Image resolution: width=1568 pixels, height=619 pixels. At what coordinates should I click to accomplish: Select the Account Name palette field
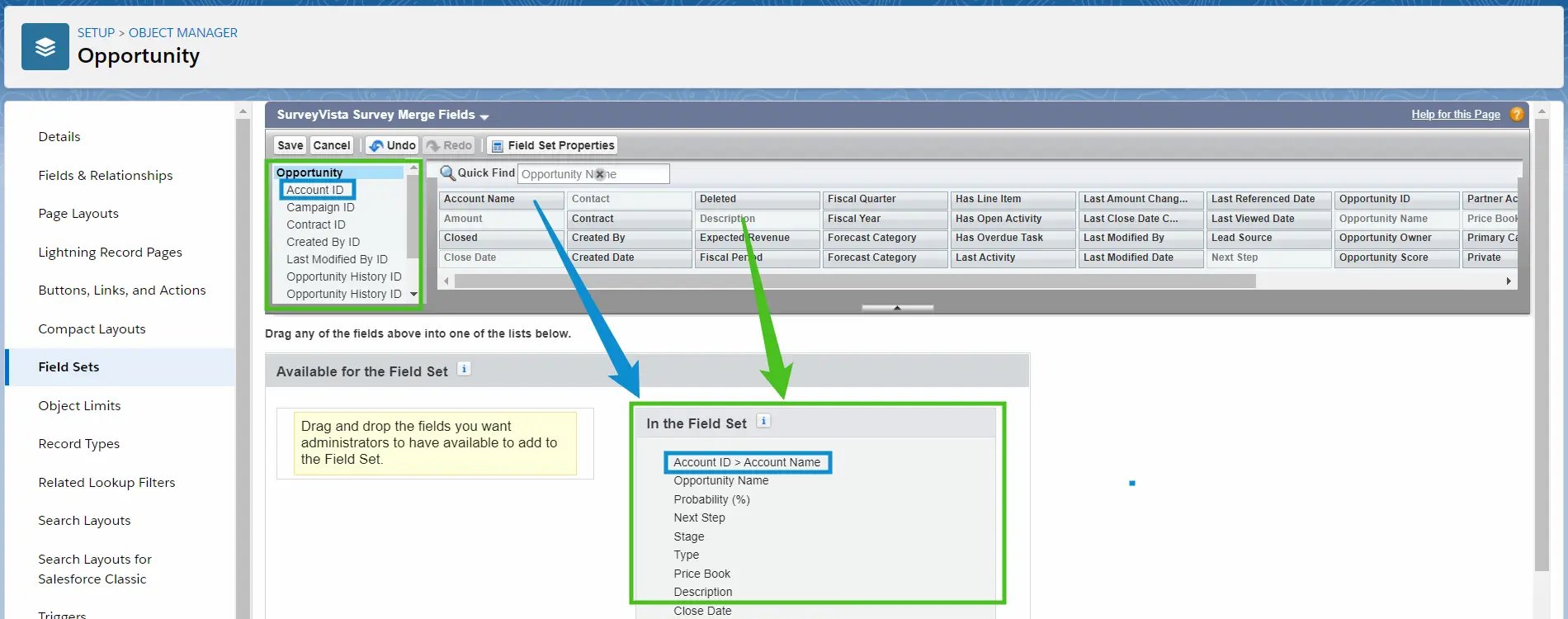502,199
